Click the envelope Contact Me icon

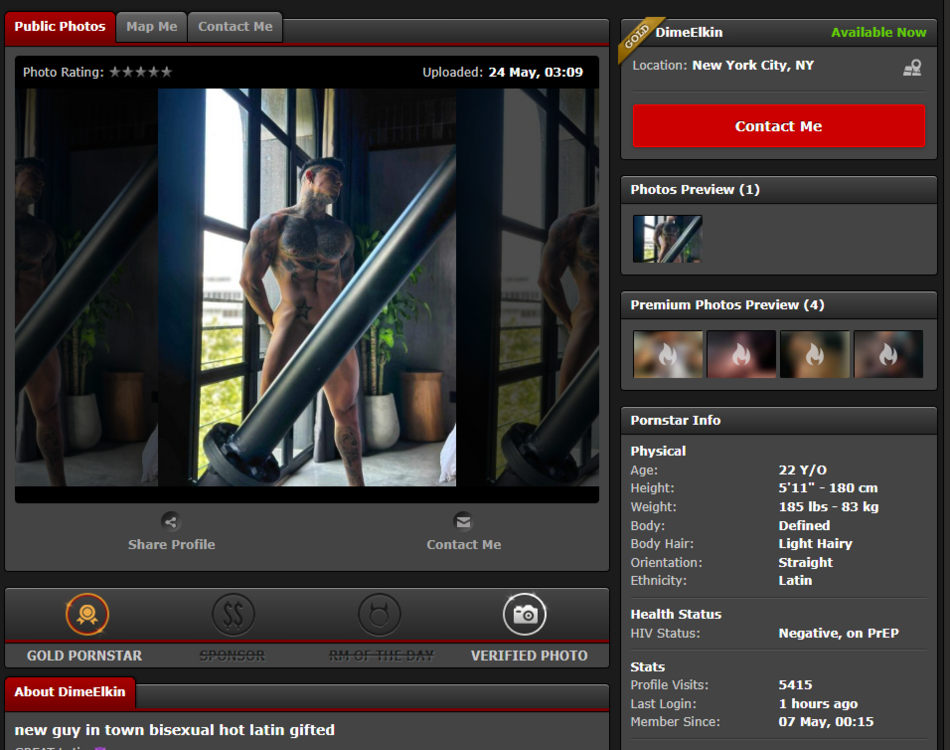(x=463, y=521)
